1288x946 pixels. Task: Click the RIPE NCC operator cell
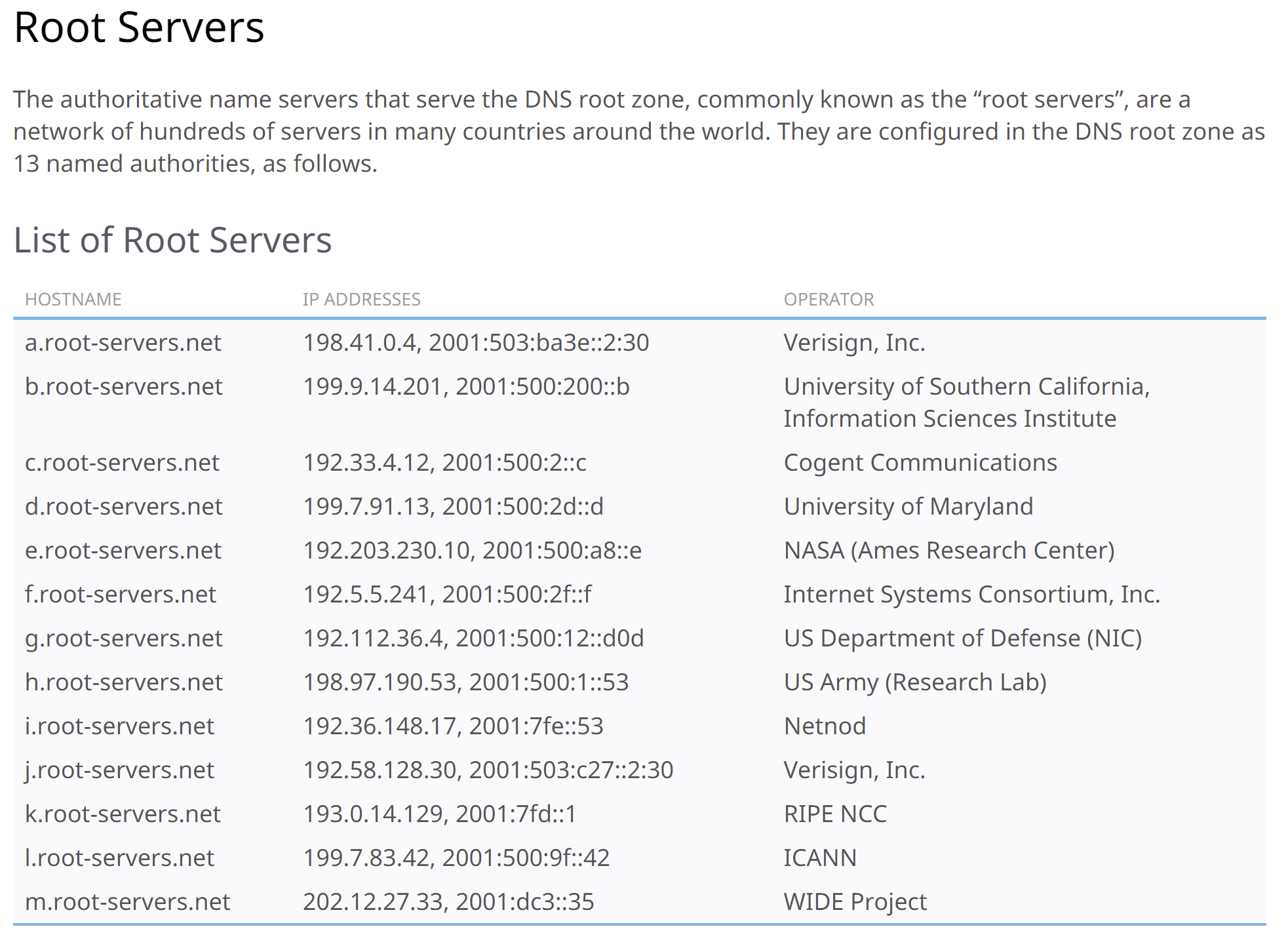pyautogui.click(x=835, y=814)
